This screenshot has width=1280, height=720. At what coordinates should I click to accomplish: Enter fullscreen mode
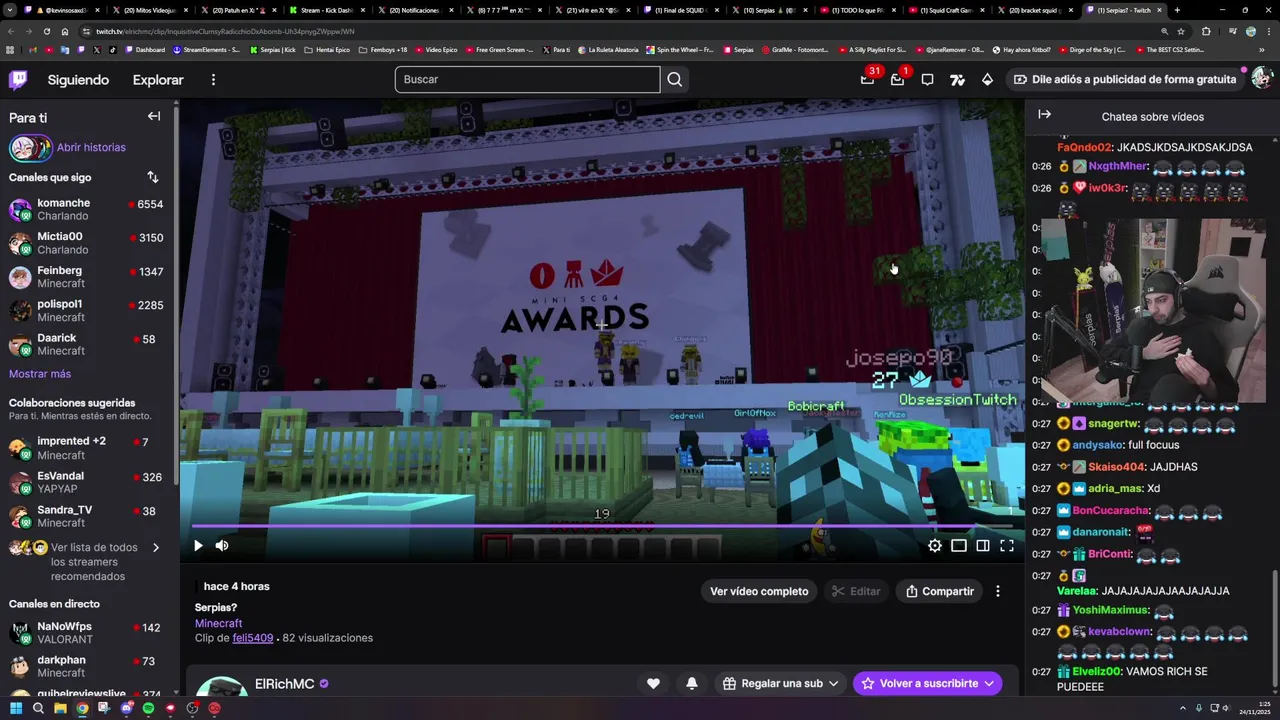tap(1006, 545)
